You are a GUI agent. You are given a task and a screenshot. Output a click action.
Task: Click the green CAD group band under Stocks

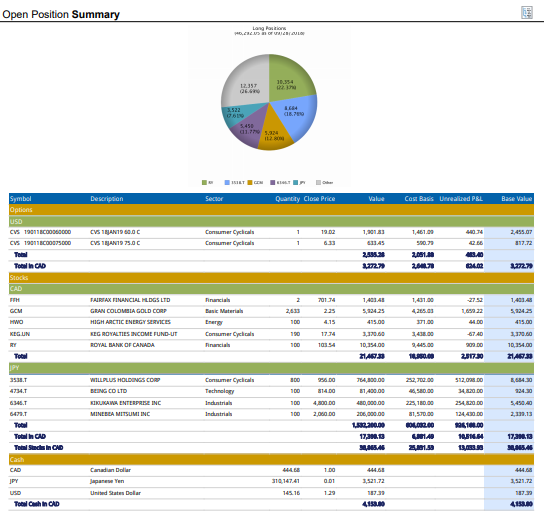tap(271, 289)
